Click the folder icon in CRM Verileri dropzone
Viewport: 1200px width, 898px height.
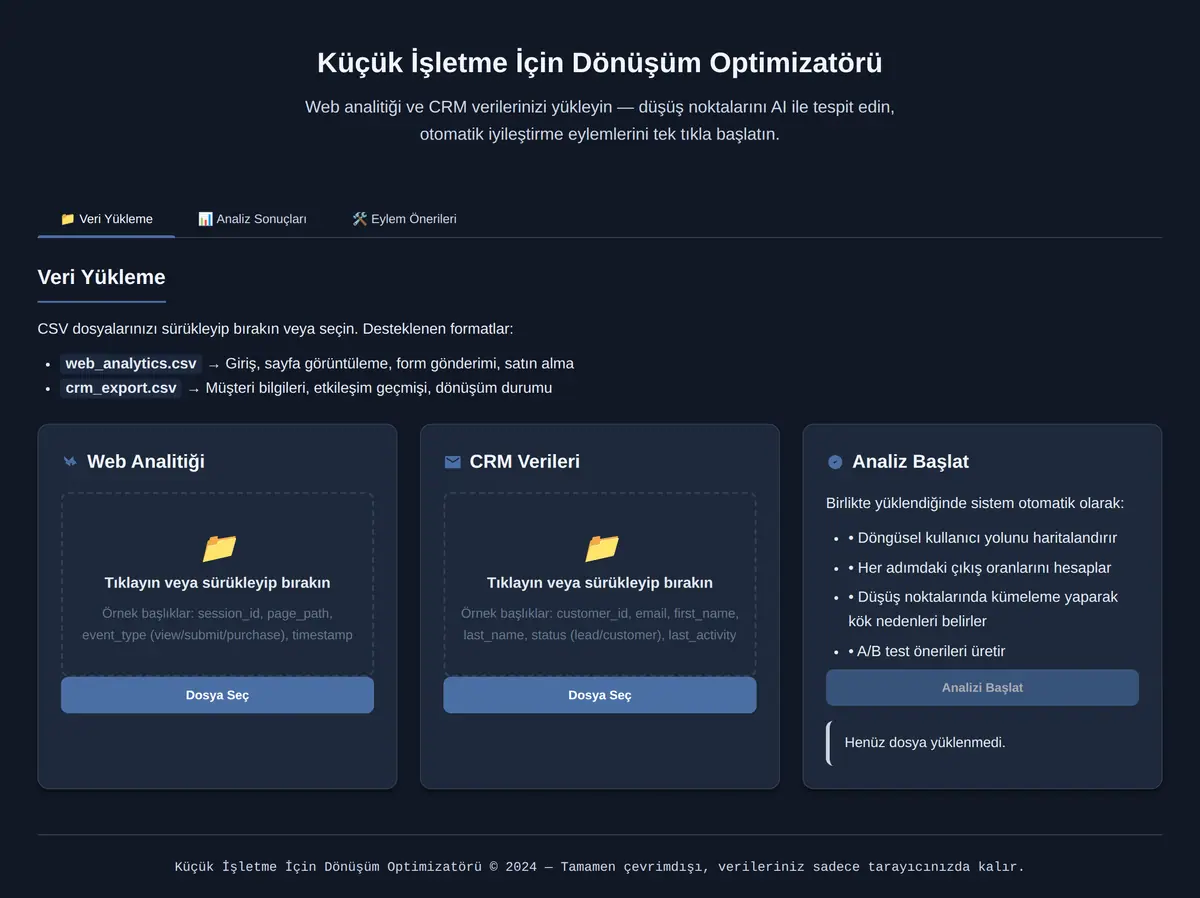point(602,547)
